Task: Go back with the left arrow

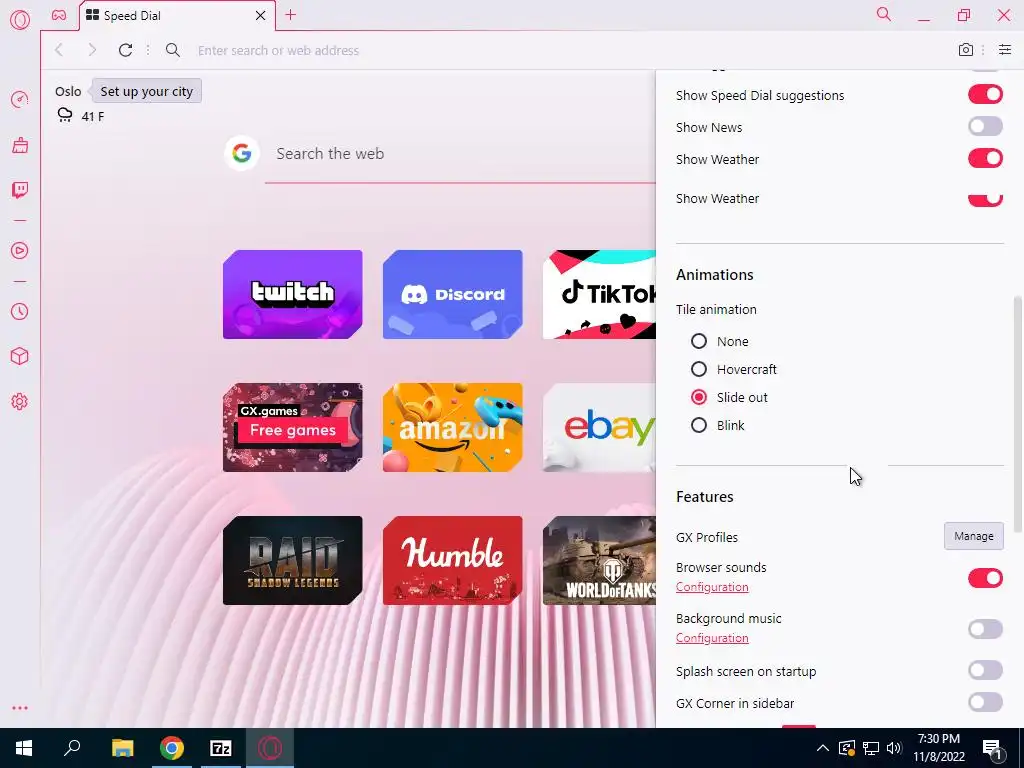Action: click(59, 50)
